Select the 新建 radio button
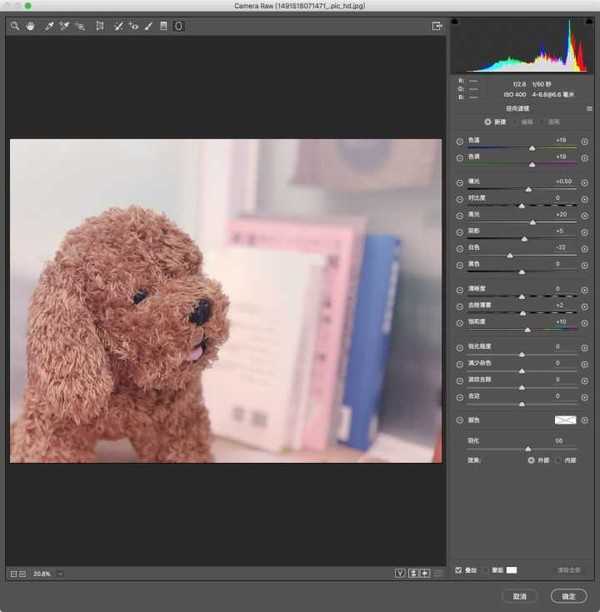 (488, 122)
